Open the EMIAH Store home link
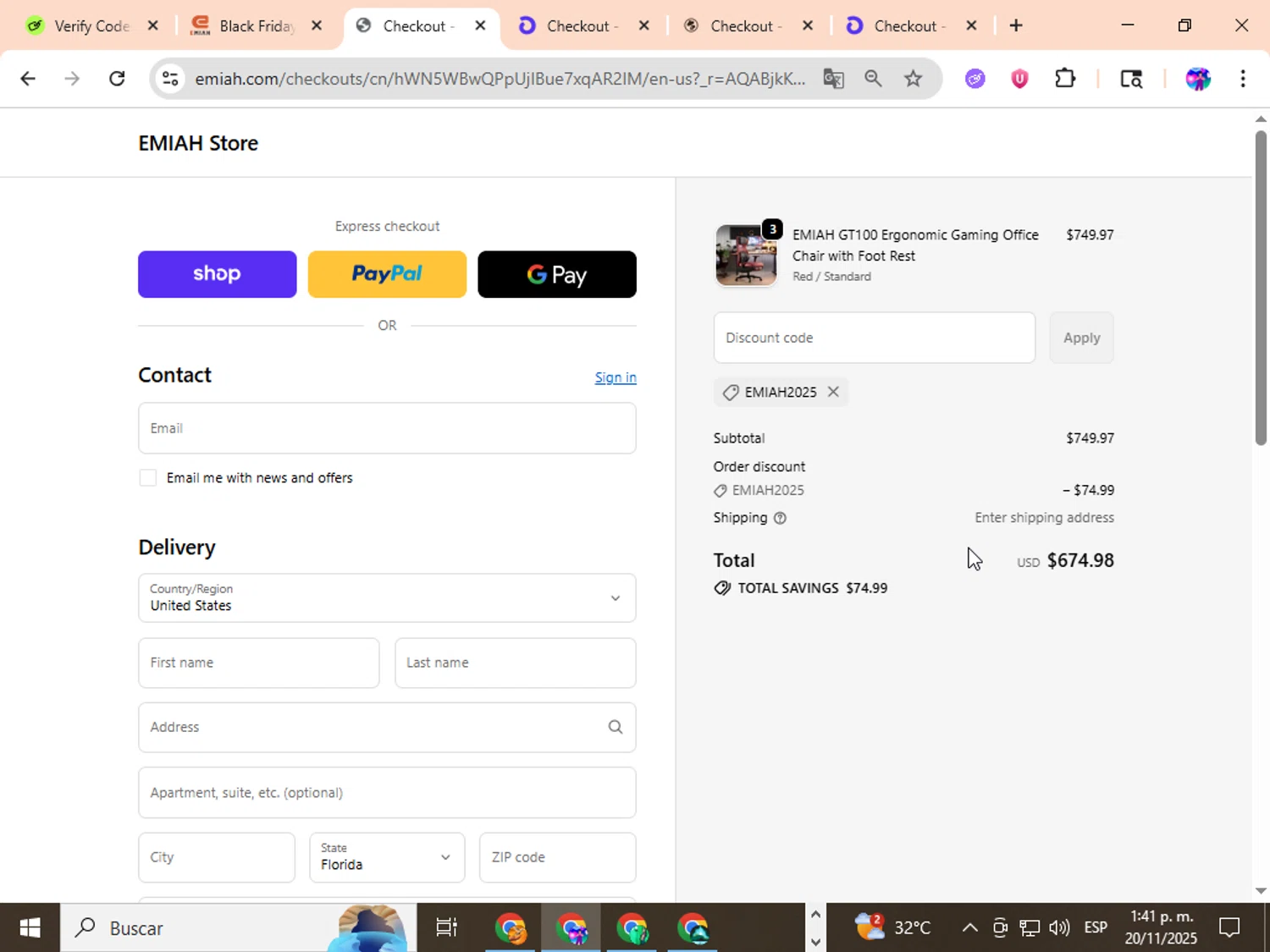1270x952 pixels. pyautogui.click(x=198, y=143)
